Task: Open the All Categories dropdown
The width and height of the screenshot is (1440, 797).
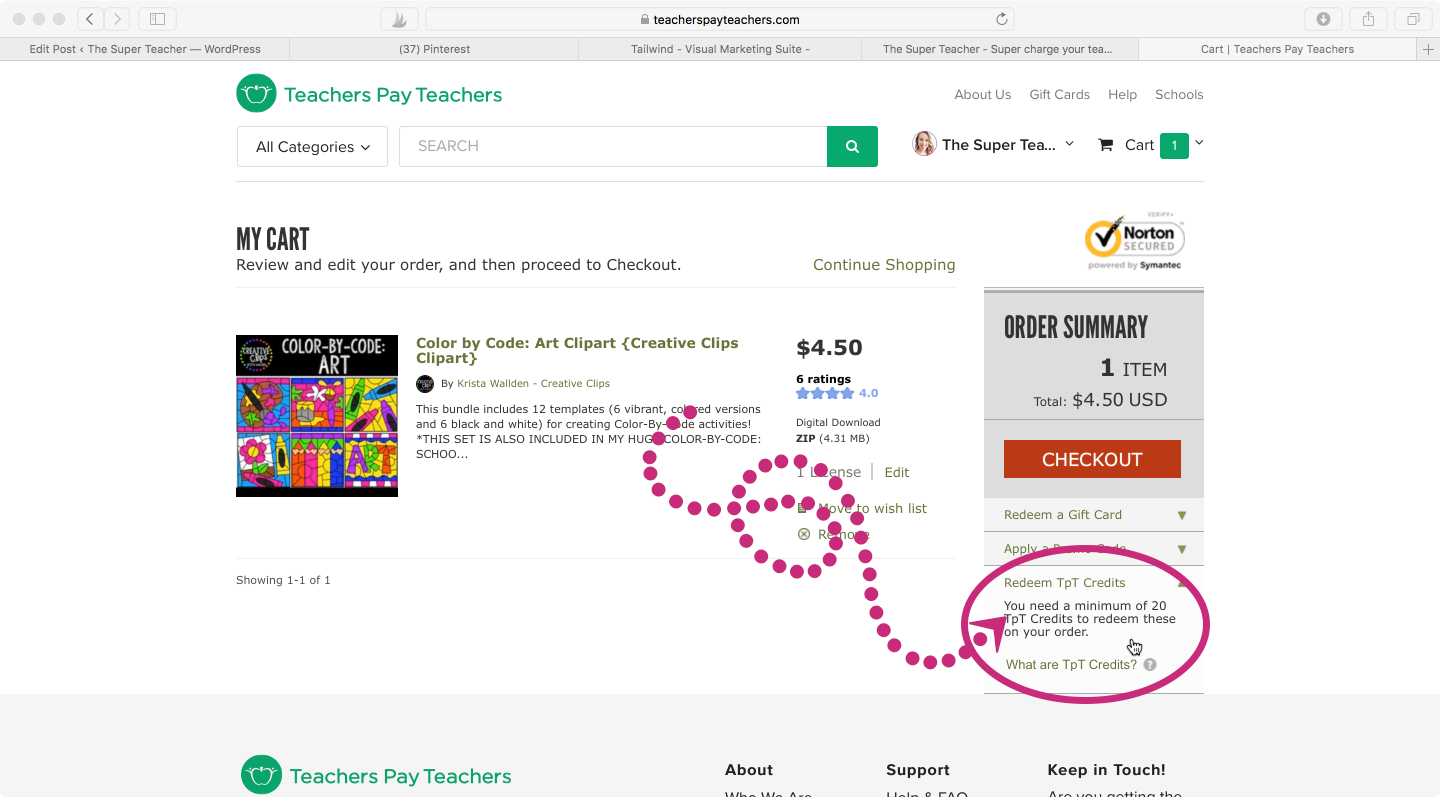Action: click(x=311, y=146)
